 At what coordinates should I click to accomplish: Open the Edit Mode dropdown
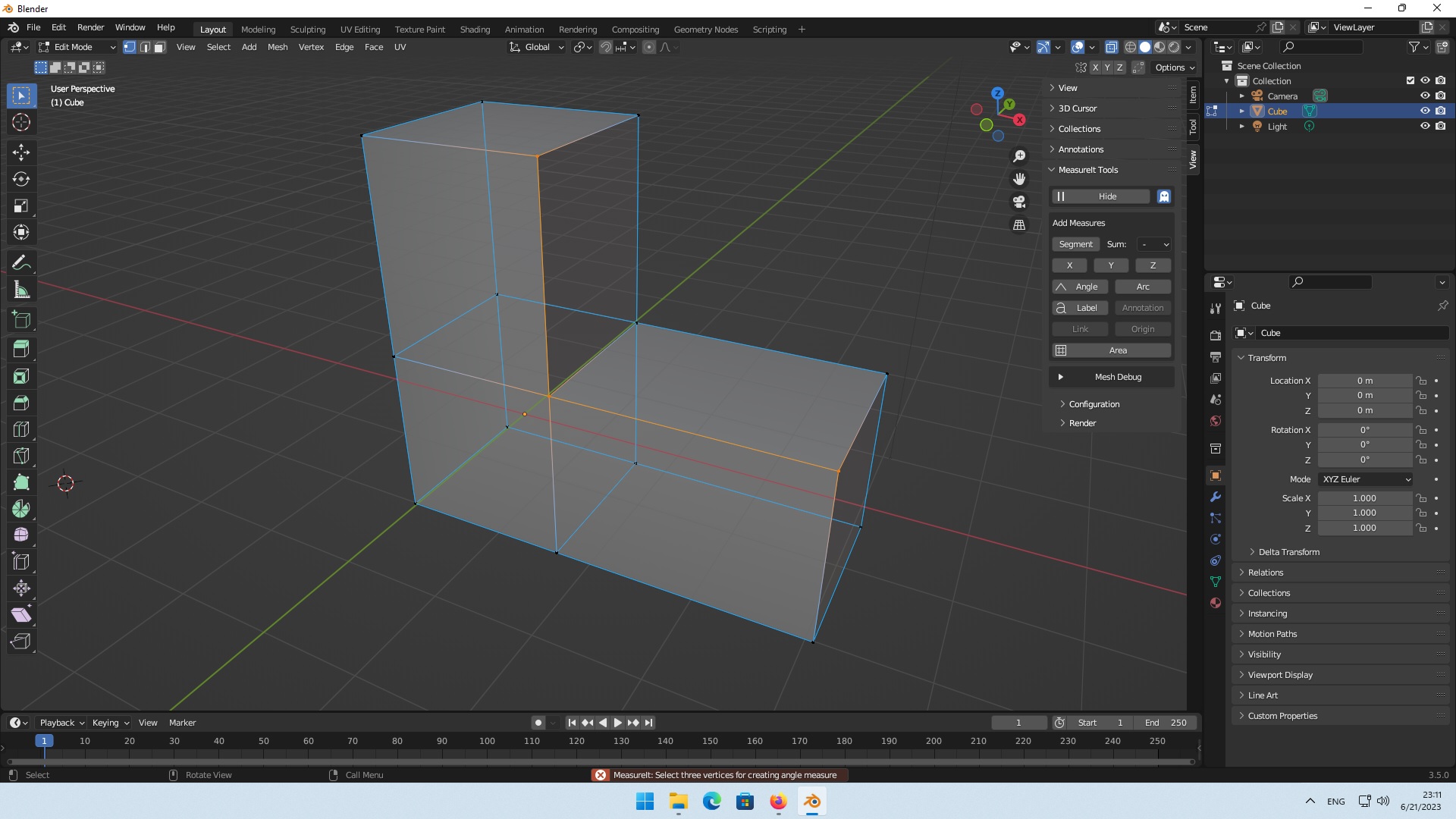(77, 47)
